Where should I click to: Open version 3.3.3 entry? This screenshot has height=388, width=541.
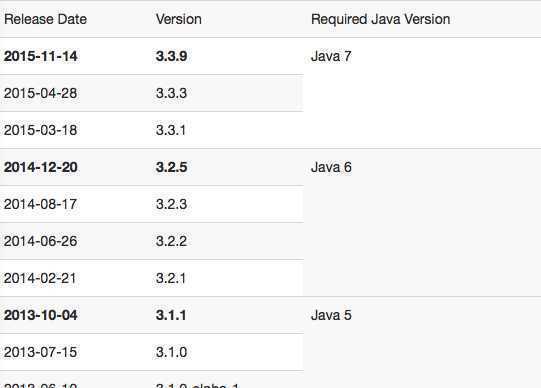pyautogui.click(x=171, y=93)
